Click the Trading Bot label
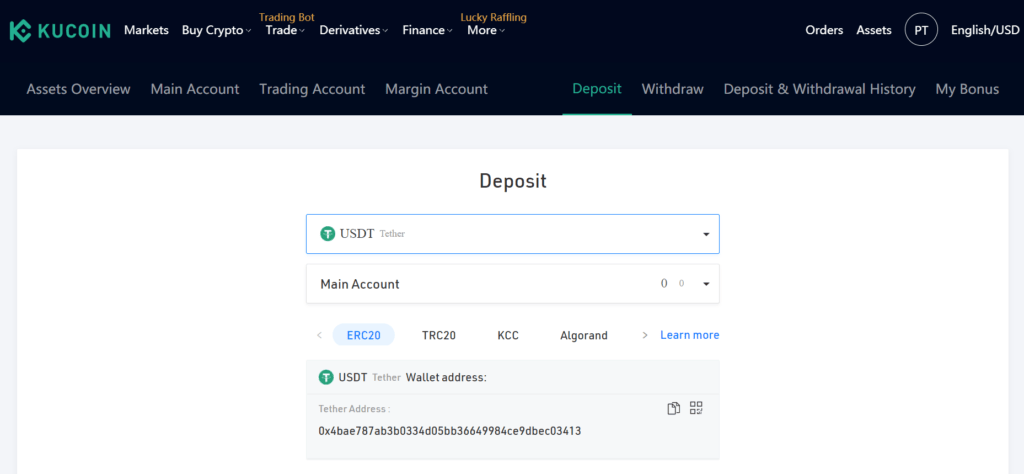 pos(287,17)
